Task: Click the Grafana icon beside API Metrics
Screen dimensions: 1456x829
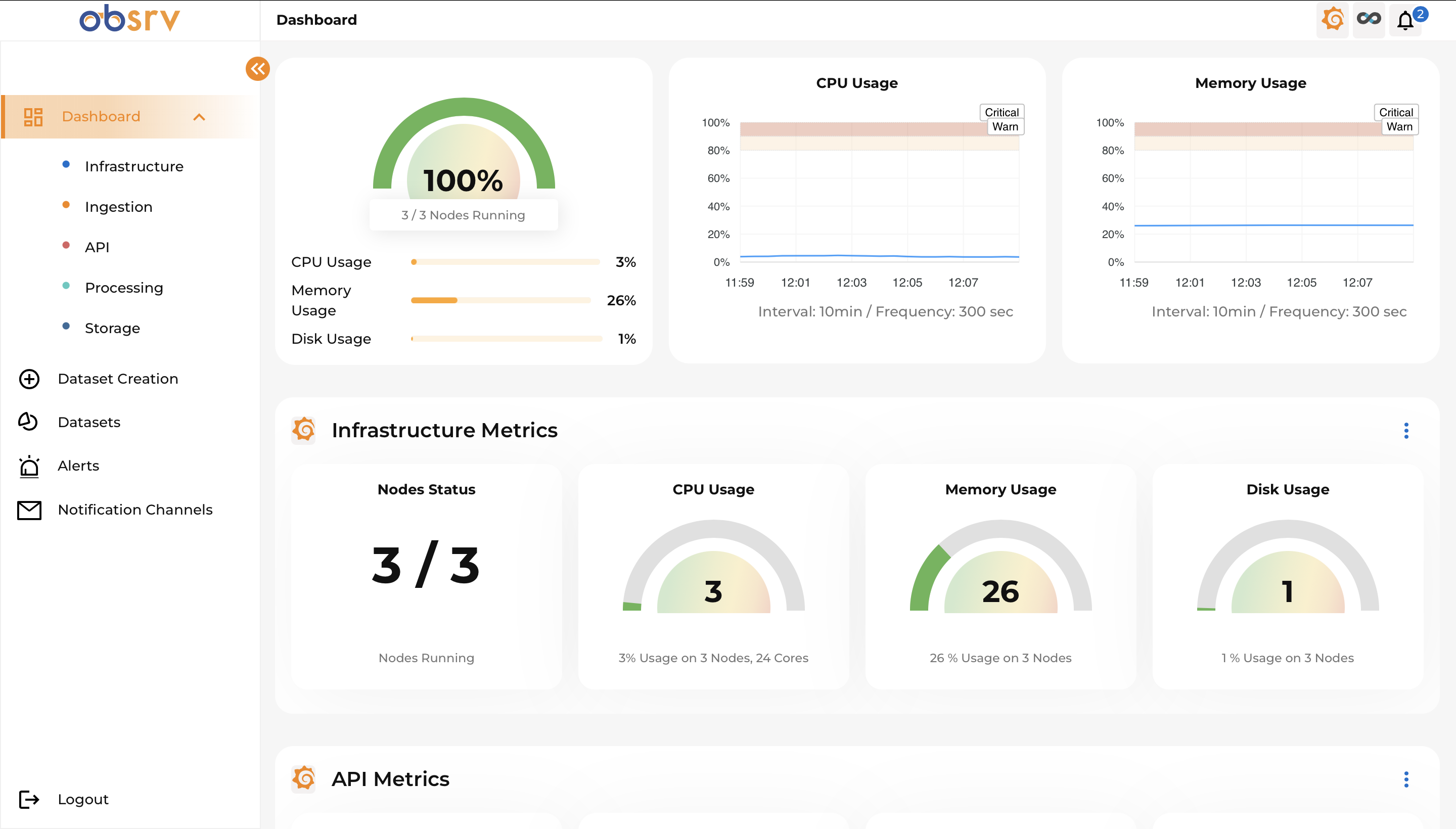Action: 304,778
